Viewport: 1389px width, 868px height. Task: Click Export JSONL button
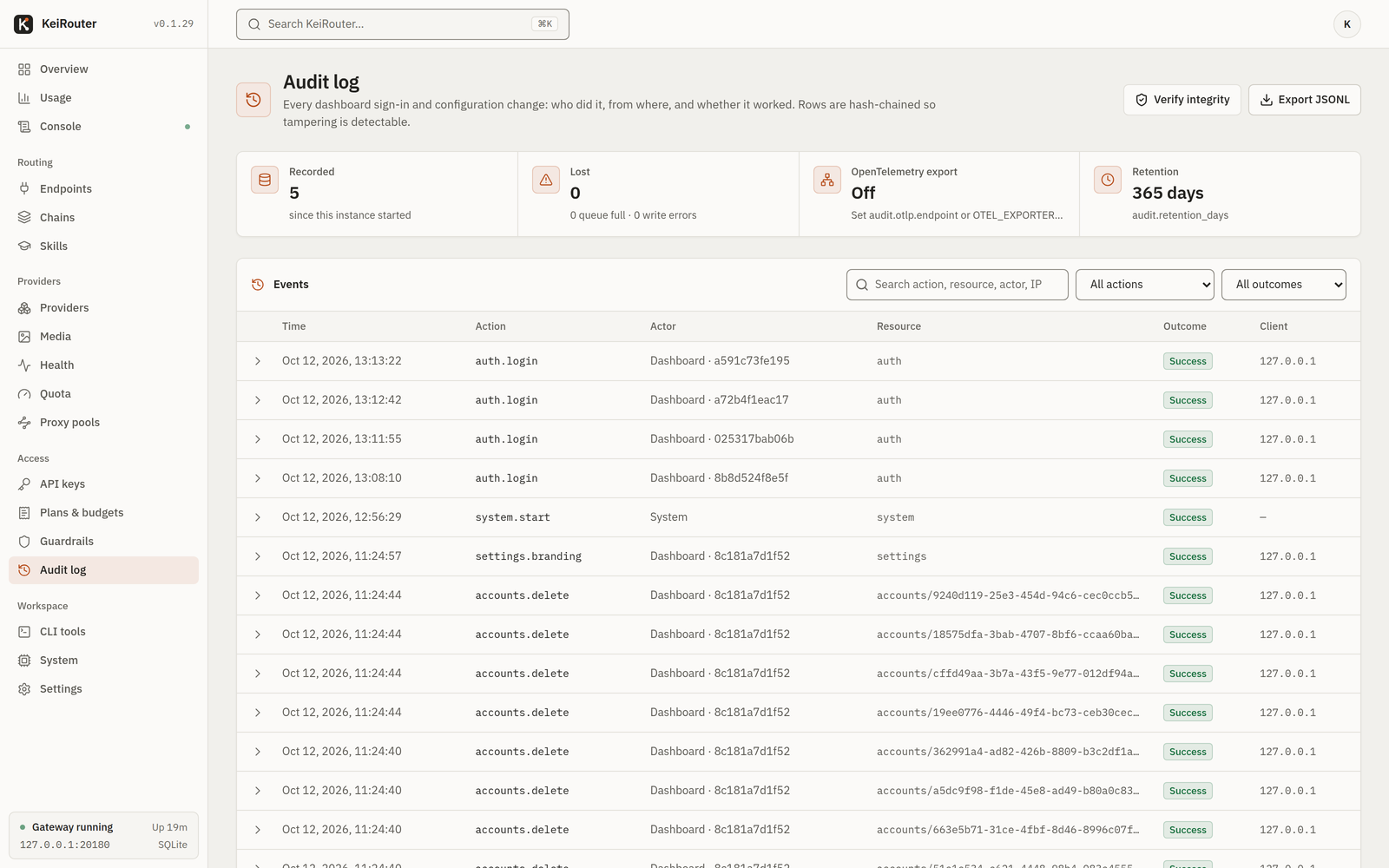1304,100
